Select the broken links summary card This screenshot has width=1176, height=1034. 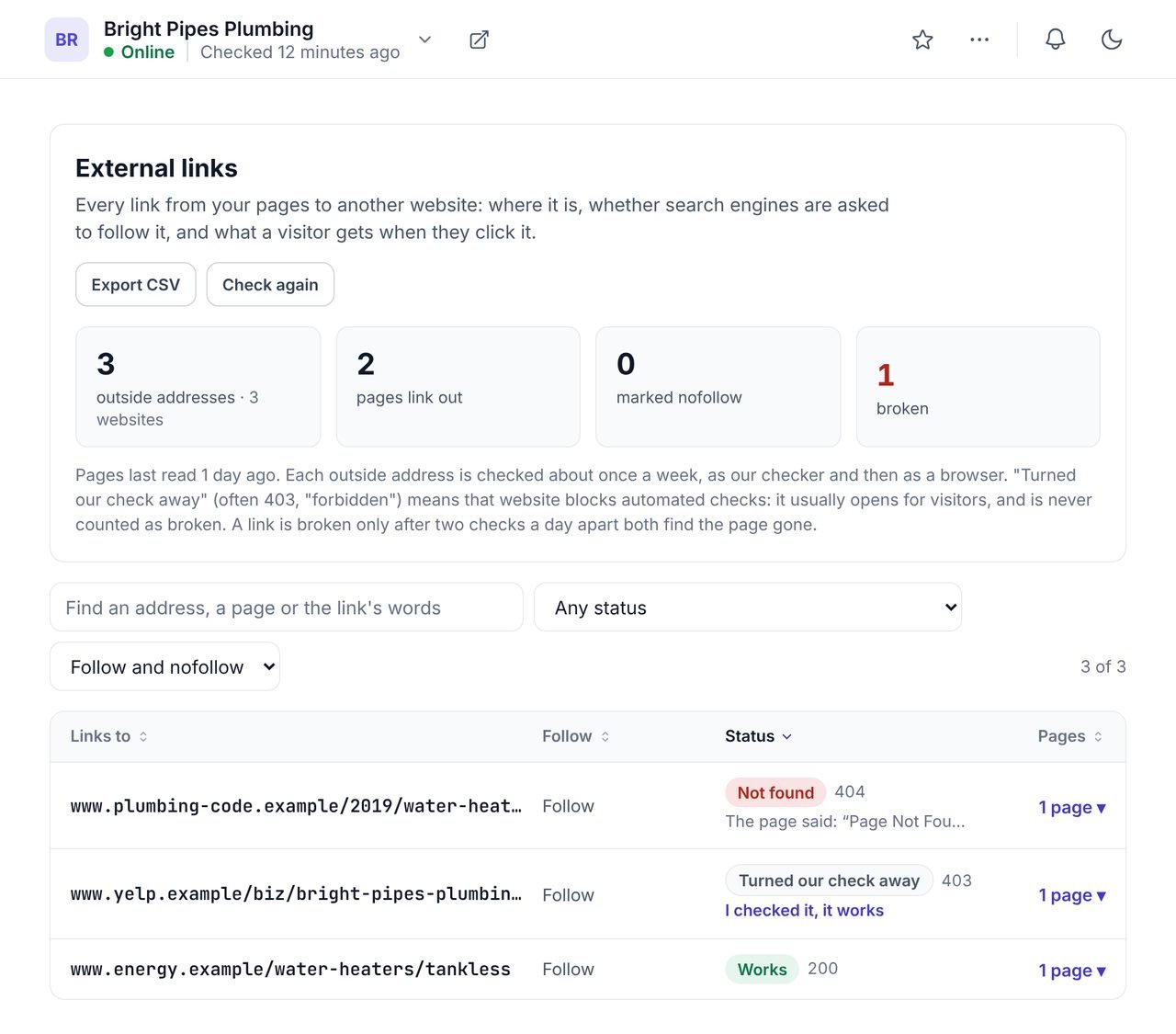point(978,387)
